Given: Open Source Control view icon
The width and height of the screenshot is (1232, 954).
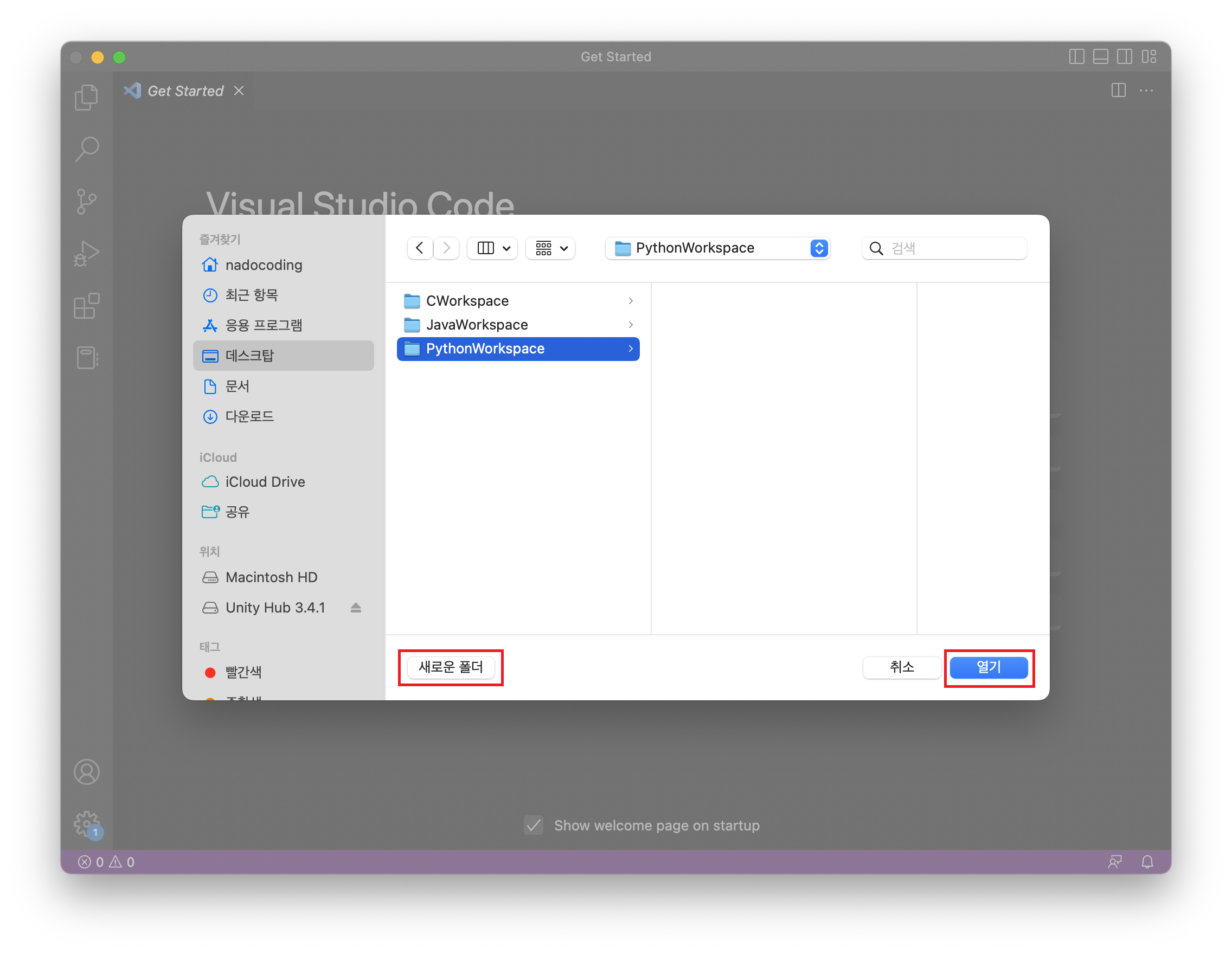Looking at the screenshot, I should coord(86,201).
